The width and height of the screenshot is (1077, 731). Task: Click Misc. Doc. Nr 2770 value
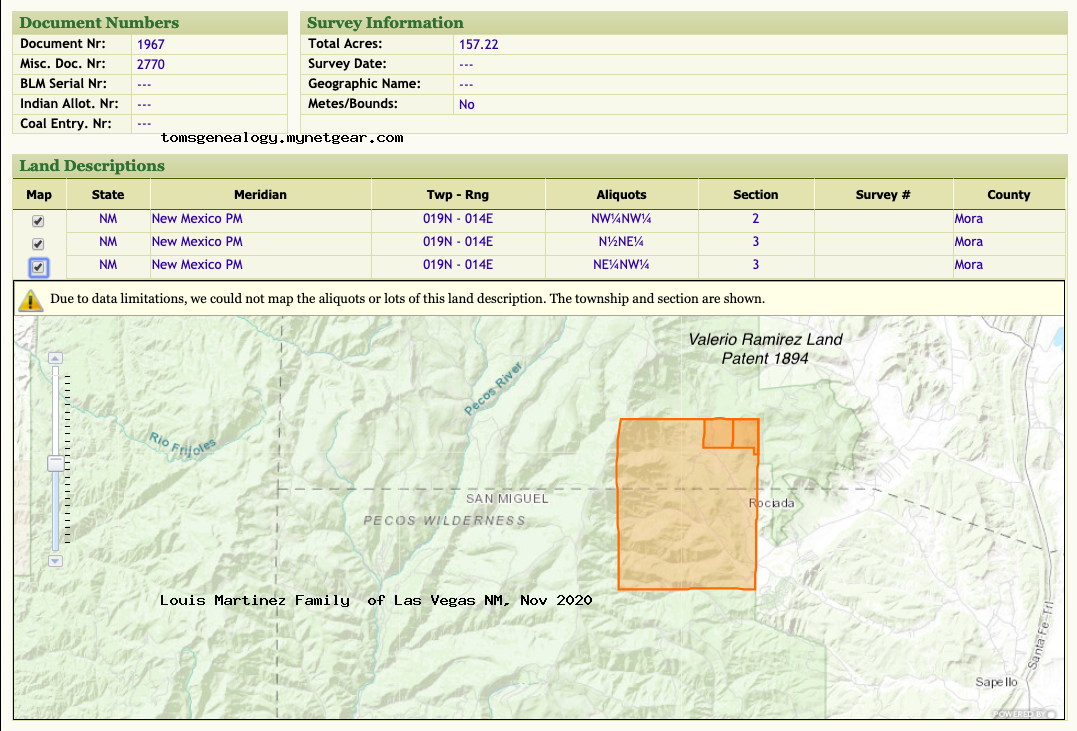coord(151,64)
